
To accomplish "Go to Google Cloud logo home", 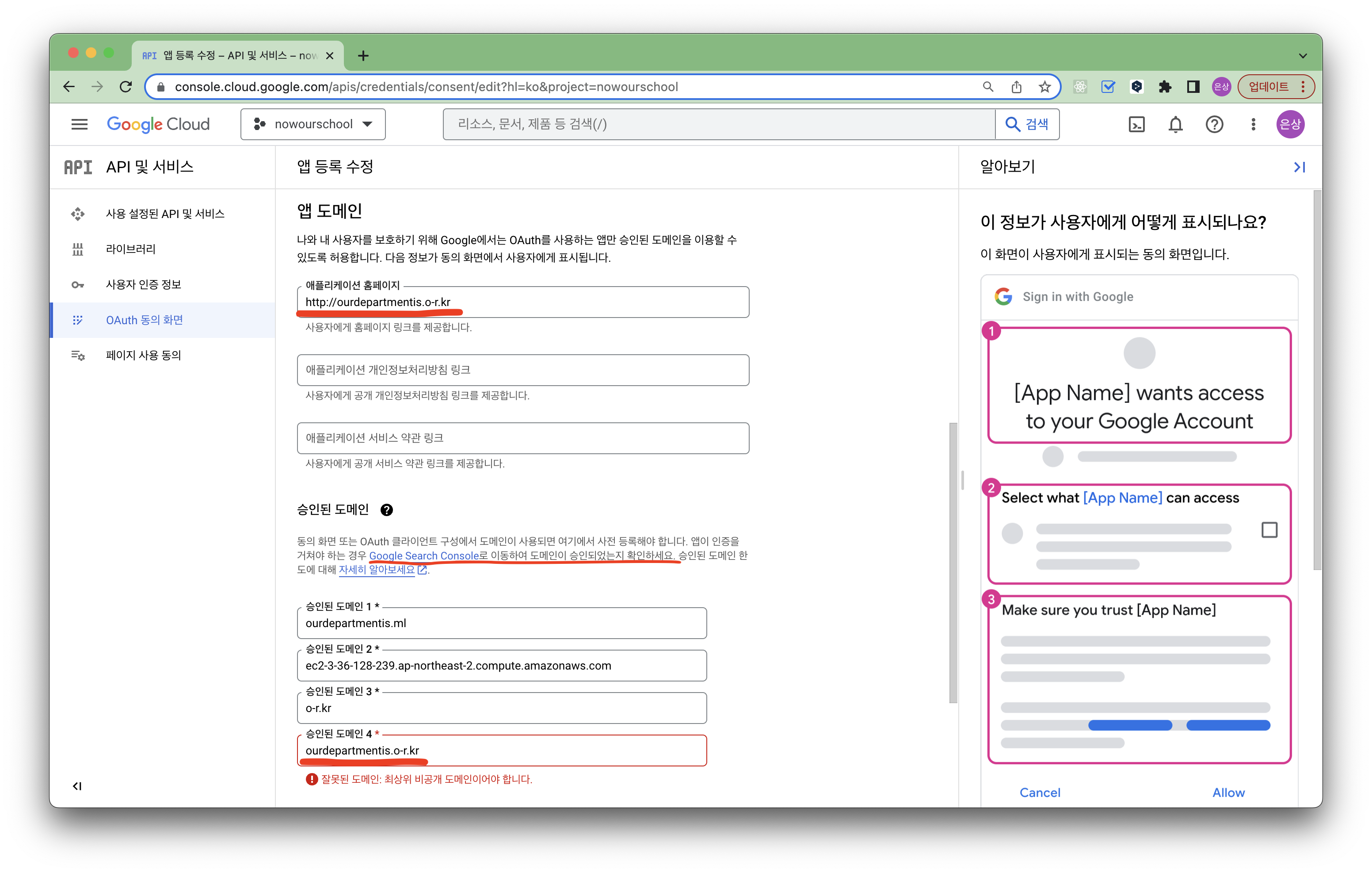I will [x=158, y=124].
